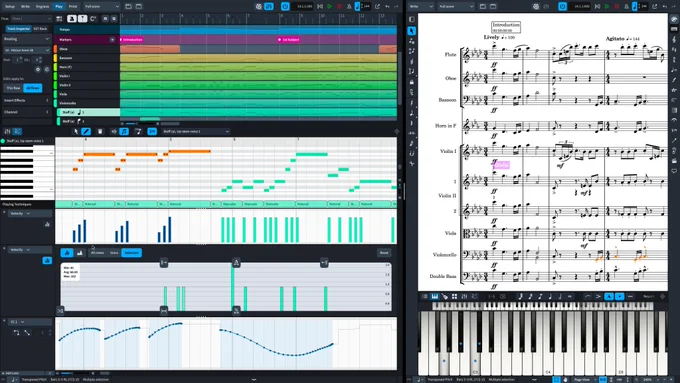This screenshot has height=383, width=680.
Task: Set histogram scope to All notes
Action: point(97,252)
